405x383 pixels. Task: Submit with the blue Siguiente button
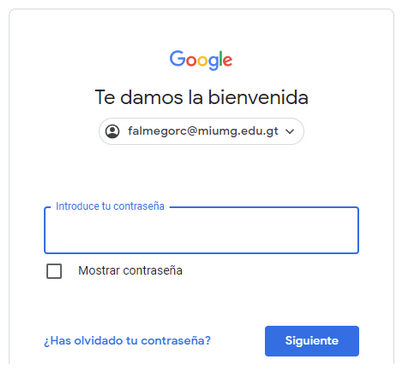tap(312, 341)
